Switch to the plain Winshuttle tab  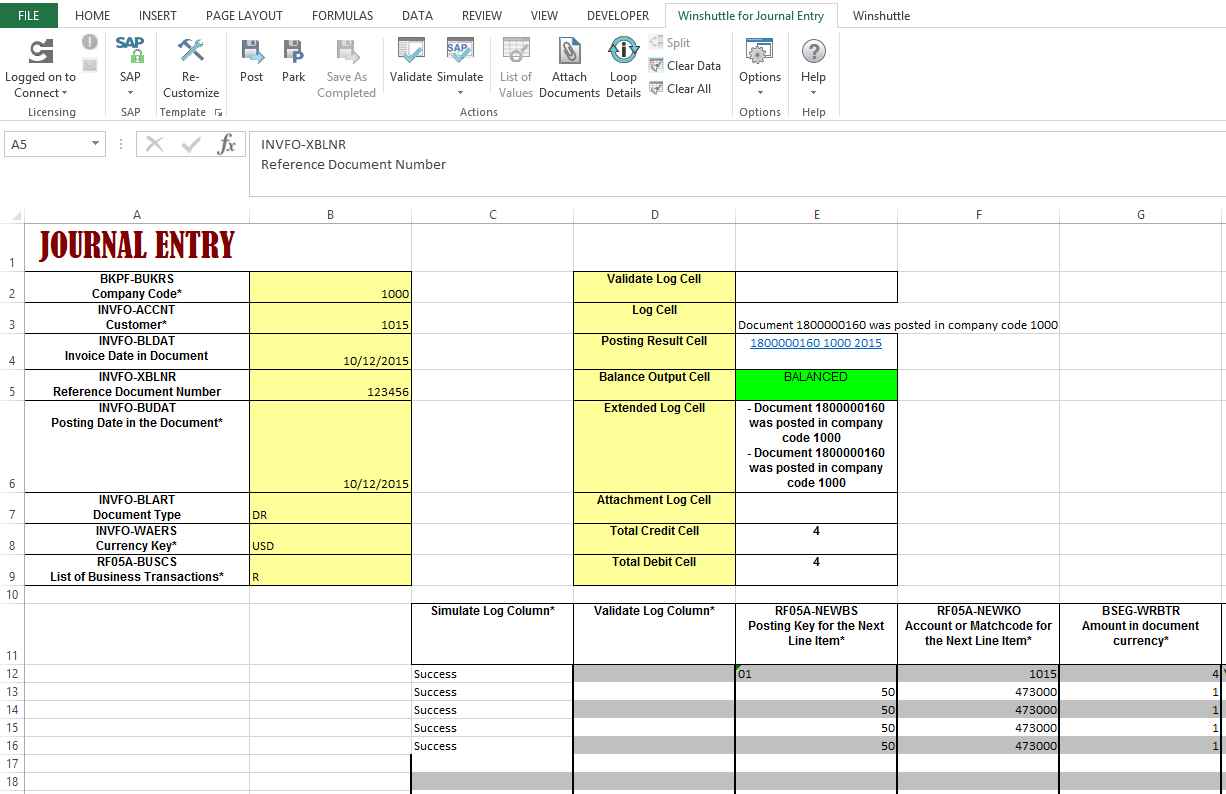click(x=881, y=16)
